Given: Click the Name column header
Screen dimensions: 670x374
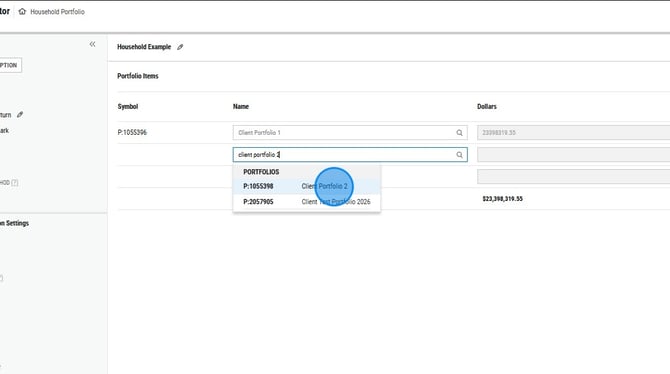Looking at the screenshot, I should [x=241, y=106].
